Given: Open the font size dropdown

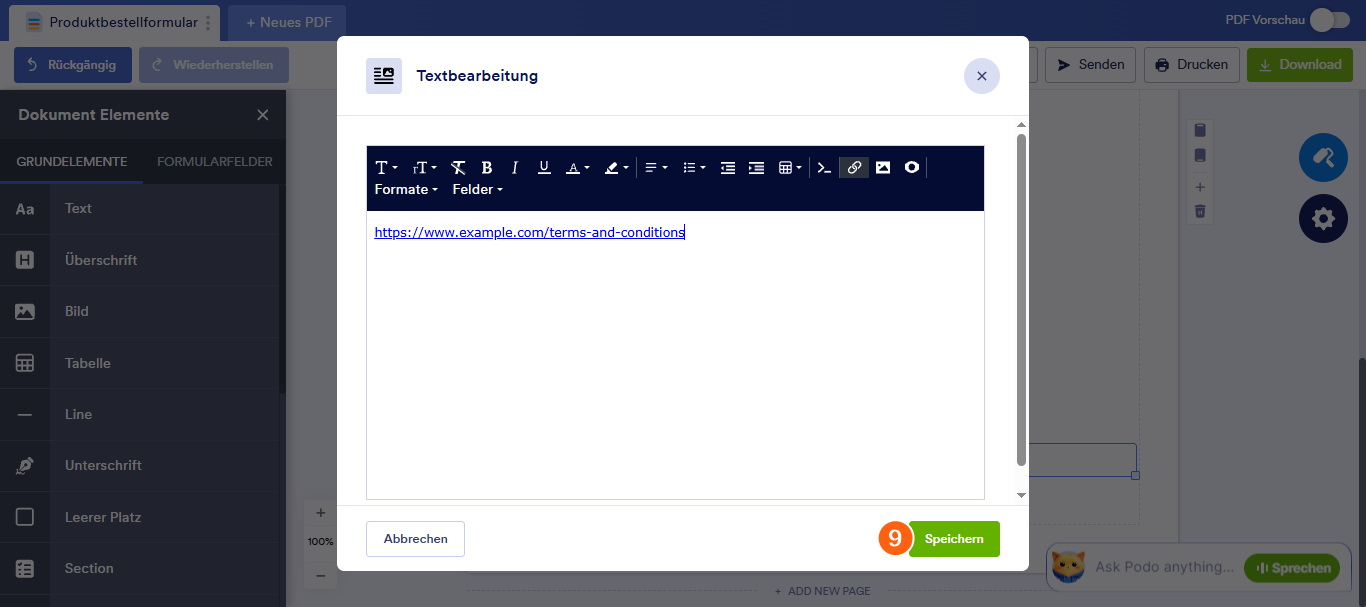Looking at the screenshot, I should point(425,168).
